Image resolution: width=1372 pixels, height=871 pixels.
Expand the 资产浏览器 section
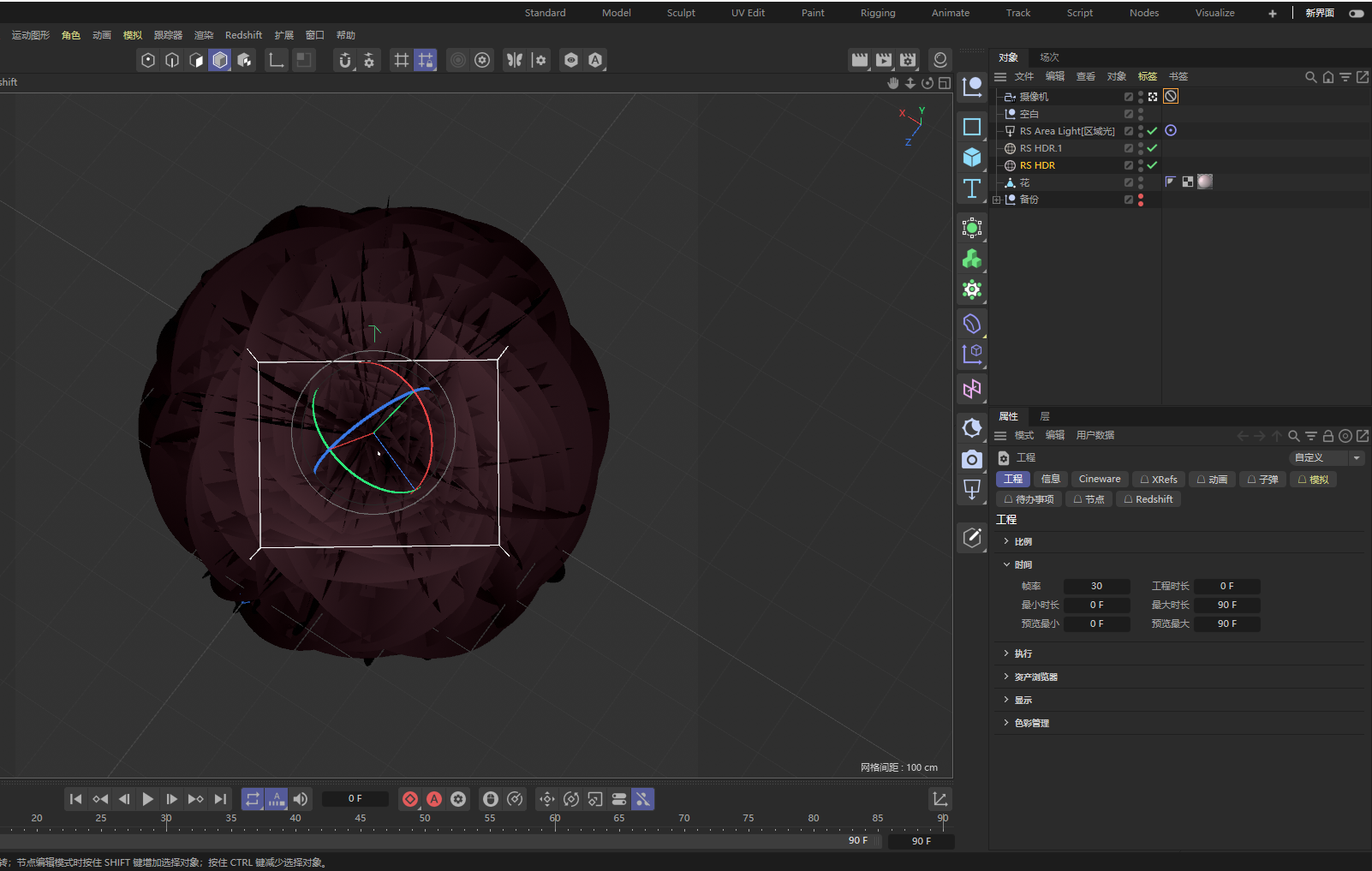click(x=1006, y=677)
